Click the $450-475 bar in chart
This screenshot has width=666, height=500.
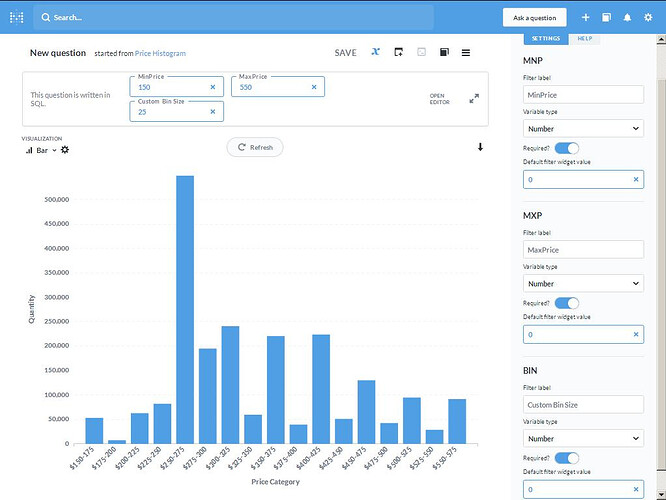coord(366,412)
